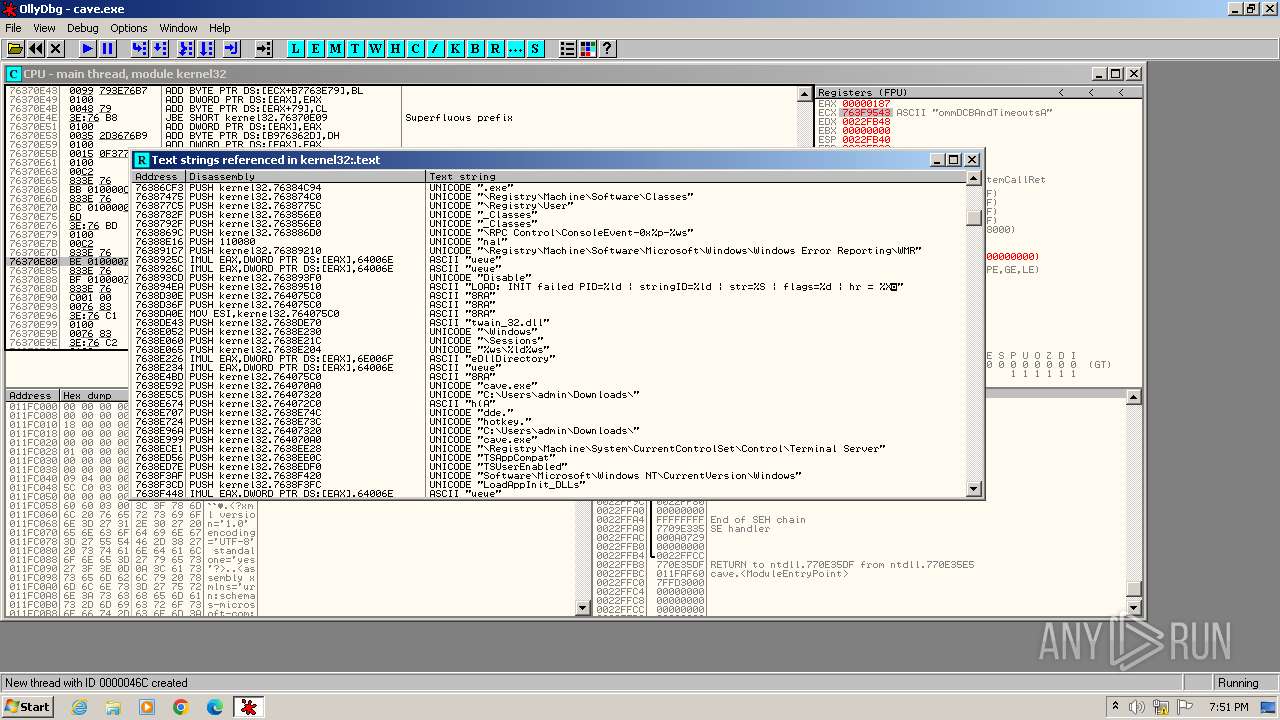Select ECX register value 763F9543
This screenshot has height=720, width=1280.
pyautogui.click(x=866, y=113)
